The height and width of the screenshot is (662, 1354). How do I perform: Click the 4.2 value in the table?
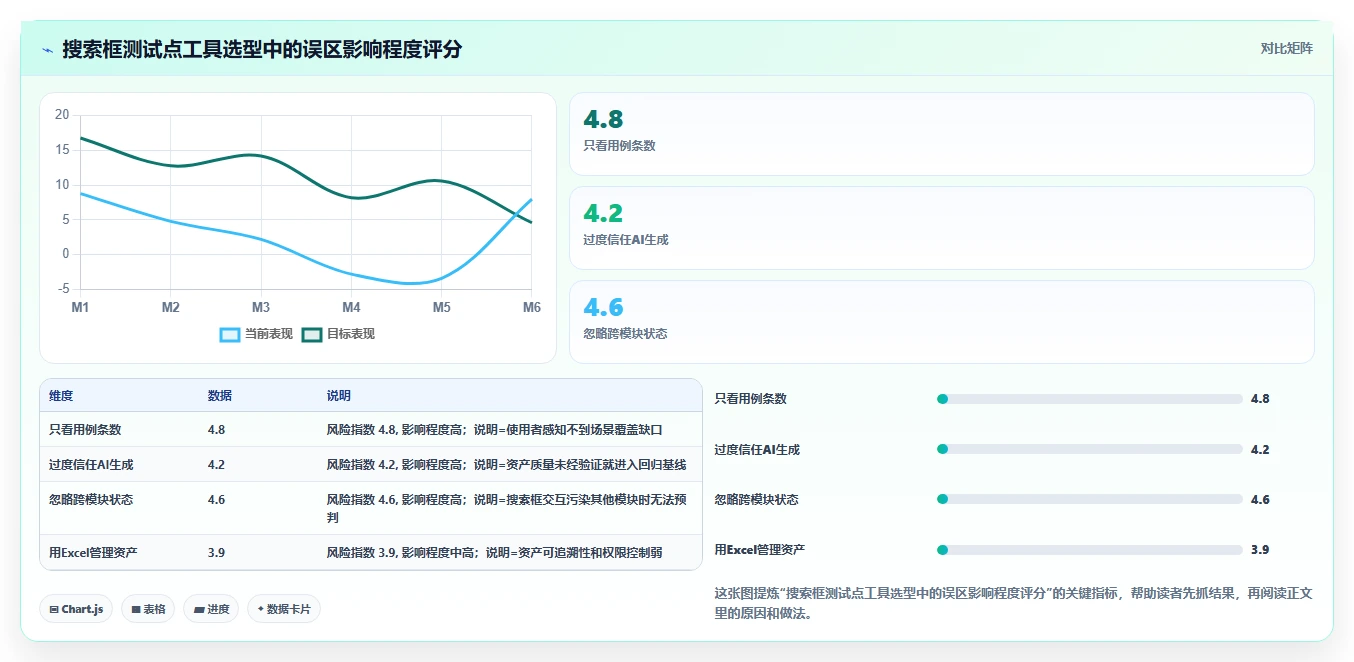(216, 465)
